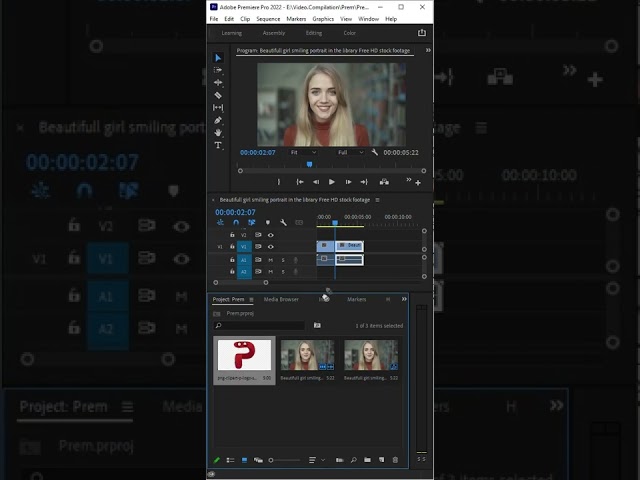Play the program monitor video
The width and height of the screenshot is (640, 480).
coord(332,182)
